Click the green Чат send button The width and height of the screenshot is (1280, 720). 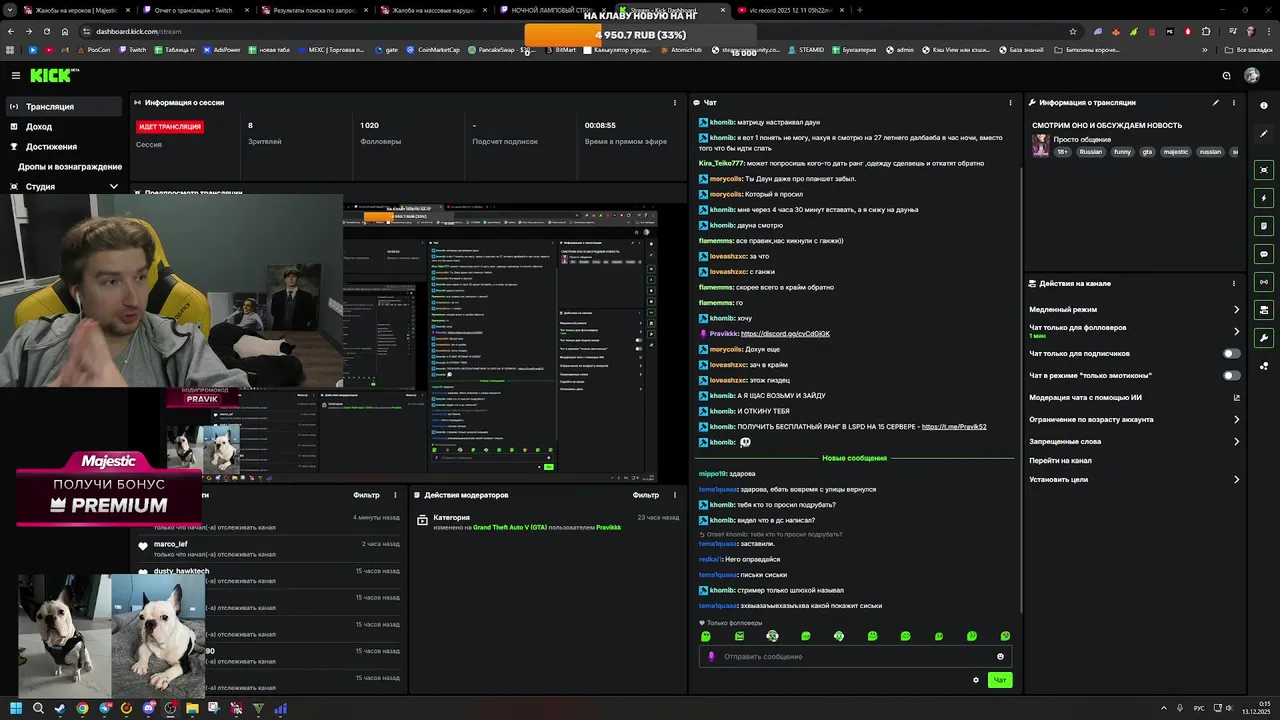click(x=999, y=680)
